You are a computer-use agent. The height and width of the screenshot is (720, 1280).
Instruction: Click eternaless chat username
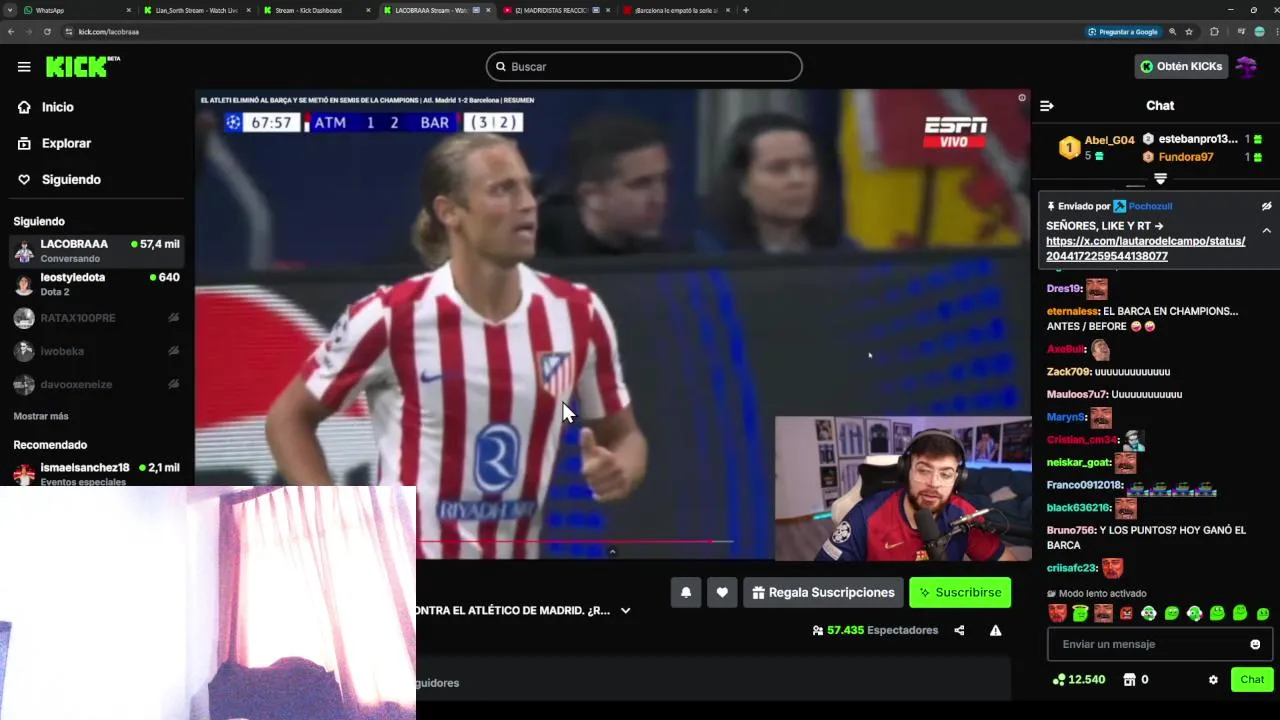pos(1072,312)
